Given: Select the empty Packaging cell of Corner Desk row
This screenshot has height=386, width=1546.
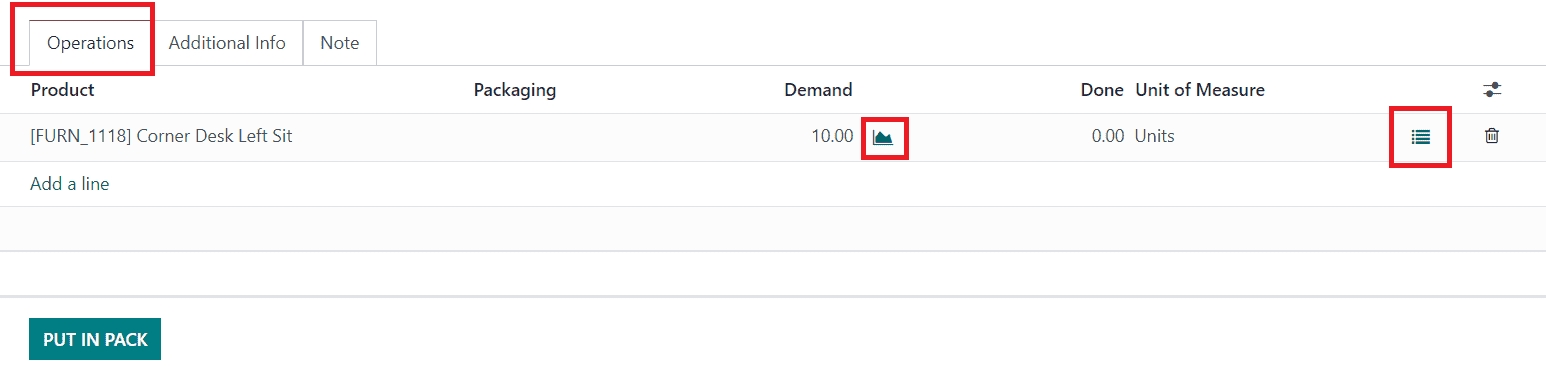Looking at the screenshot, I should click(600, 137).
